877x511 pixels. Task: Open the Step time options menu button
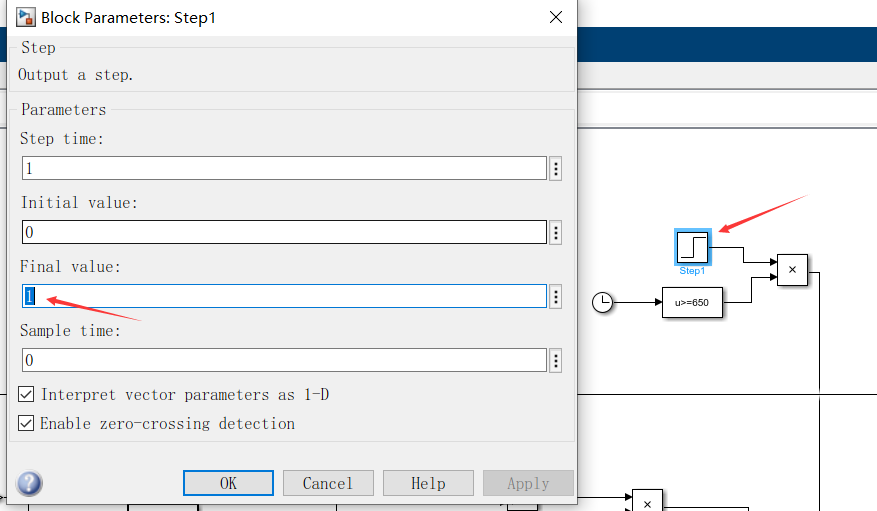[555, 168]
